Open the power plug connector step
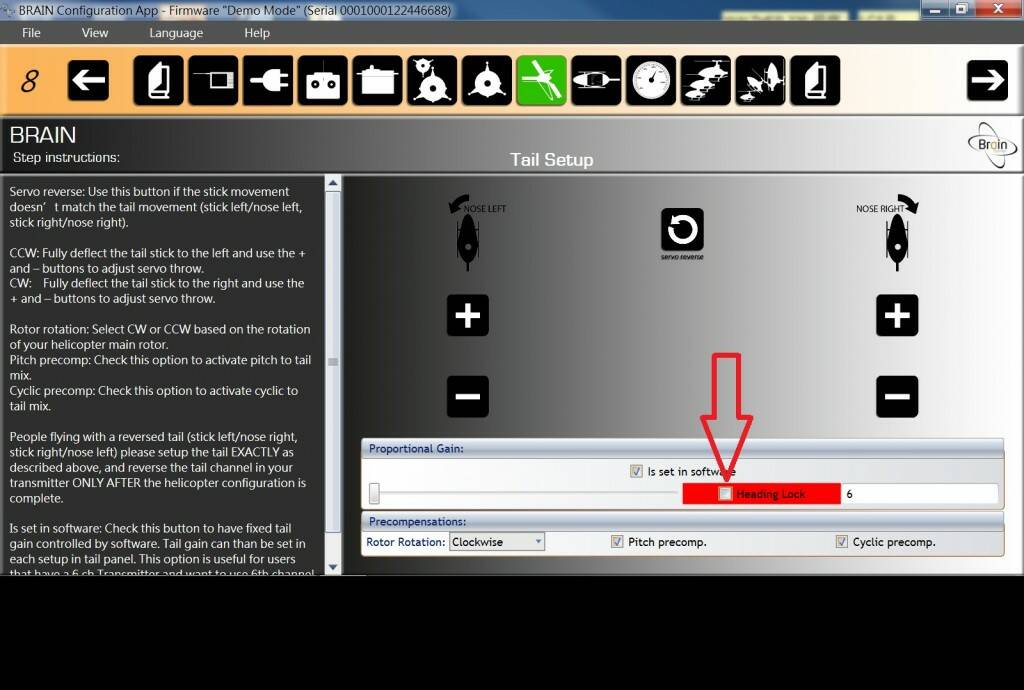1024x690 pixels. [x=268, y=80]
